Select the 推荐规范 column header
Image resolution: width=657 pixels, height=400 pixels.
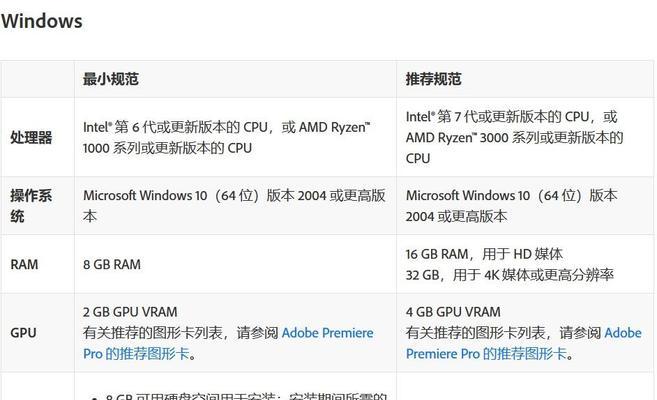pyautogui.click(x=433, y=79)
